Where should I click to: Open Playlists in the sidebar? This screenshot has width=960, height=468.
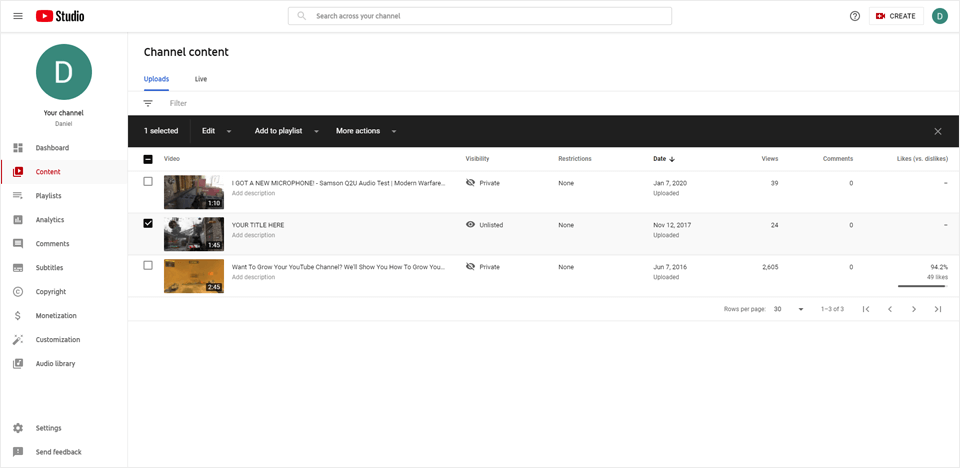(x=64, y=195)
